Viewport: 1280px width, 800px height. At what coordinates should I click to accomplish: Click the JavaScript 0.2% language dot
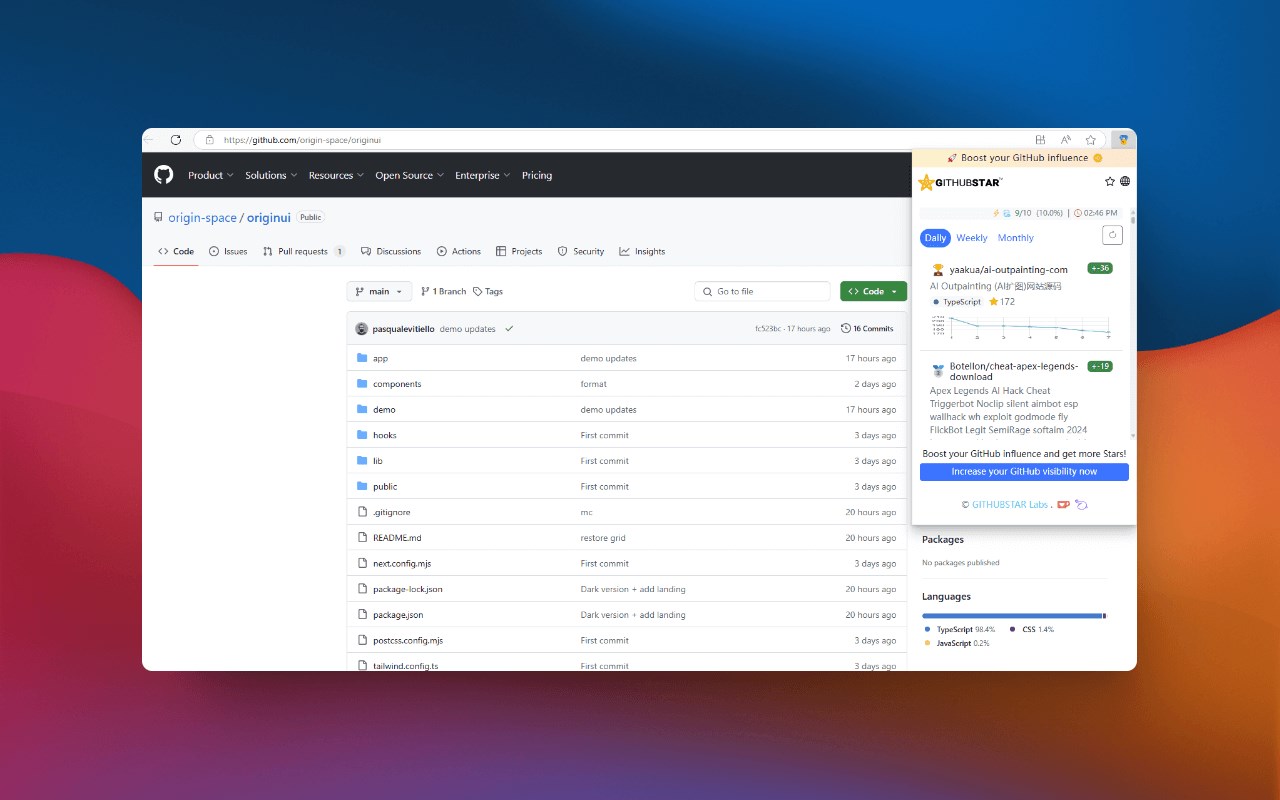(x=928, y=643)
